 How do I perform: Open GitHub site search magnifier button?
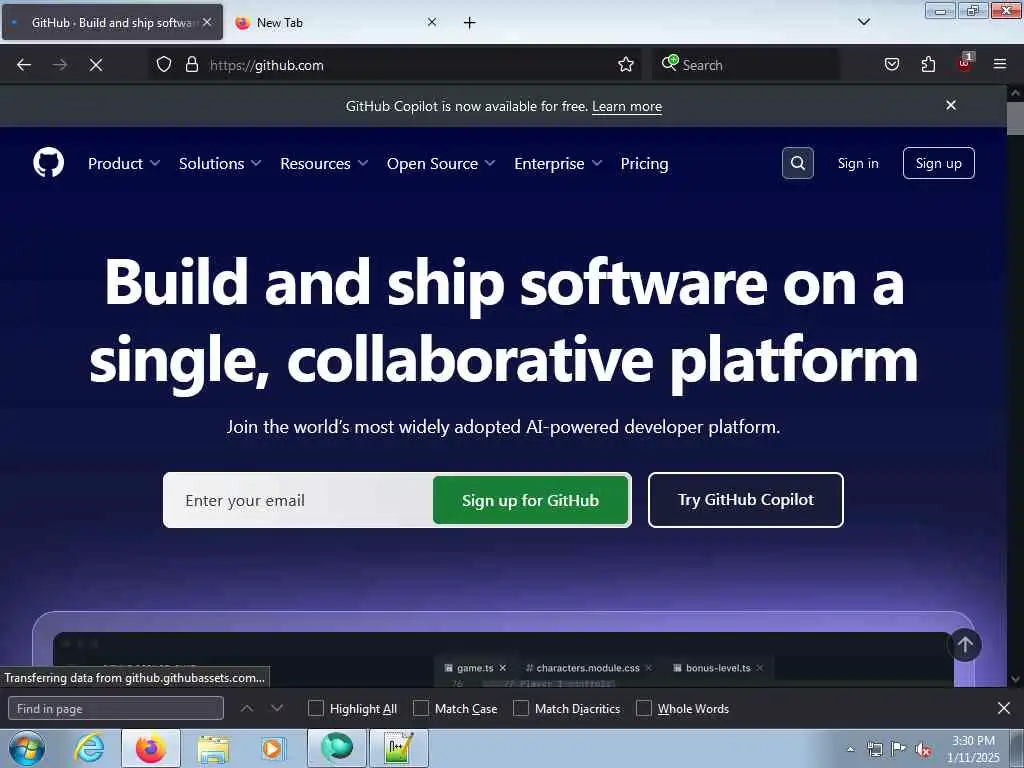tap(797, 163)
